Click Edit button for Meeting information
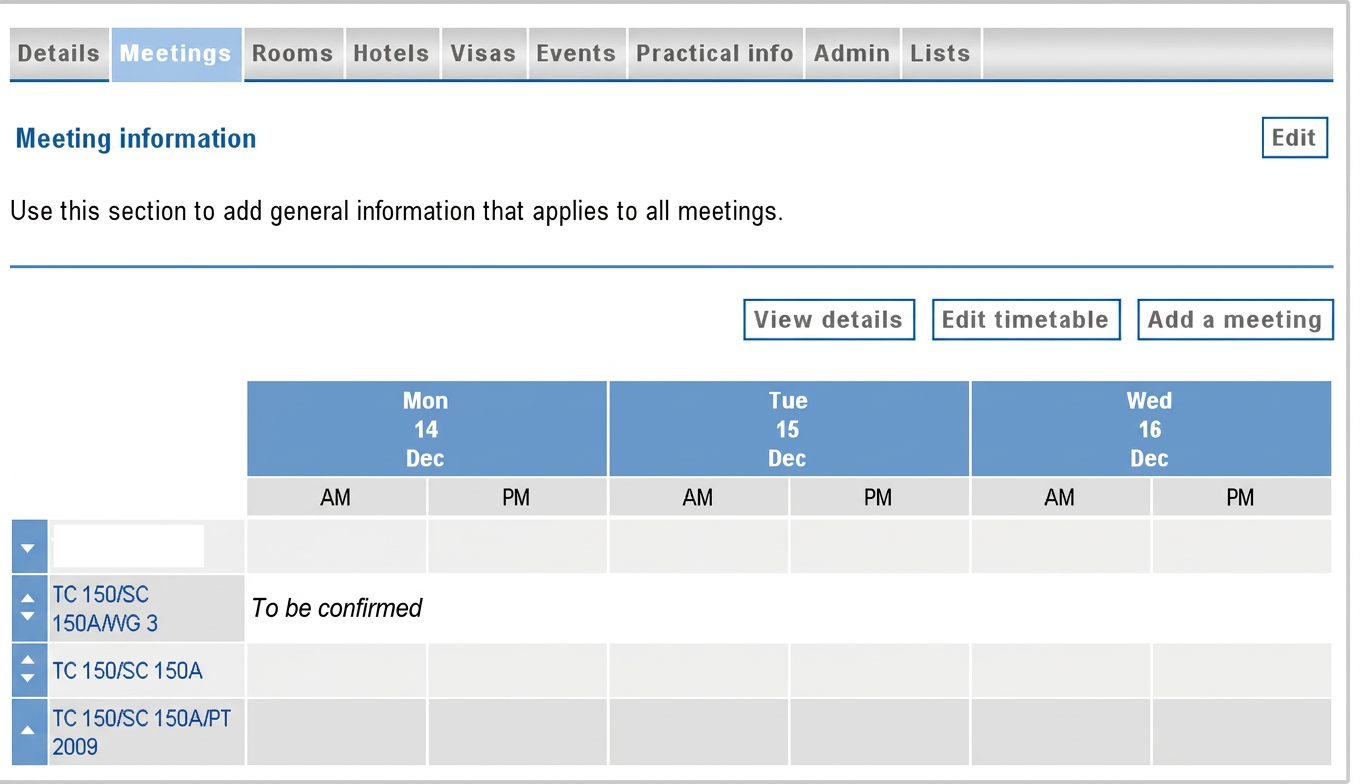1360x784 pixels. [x=1294, y=138]
